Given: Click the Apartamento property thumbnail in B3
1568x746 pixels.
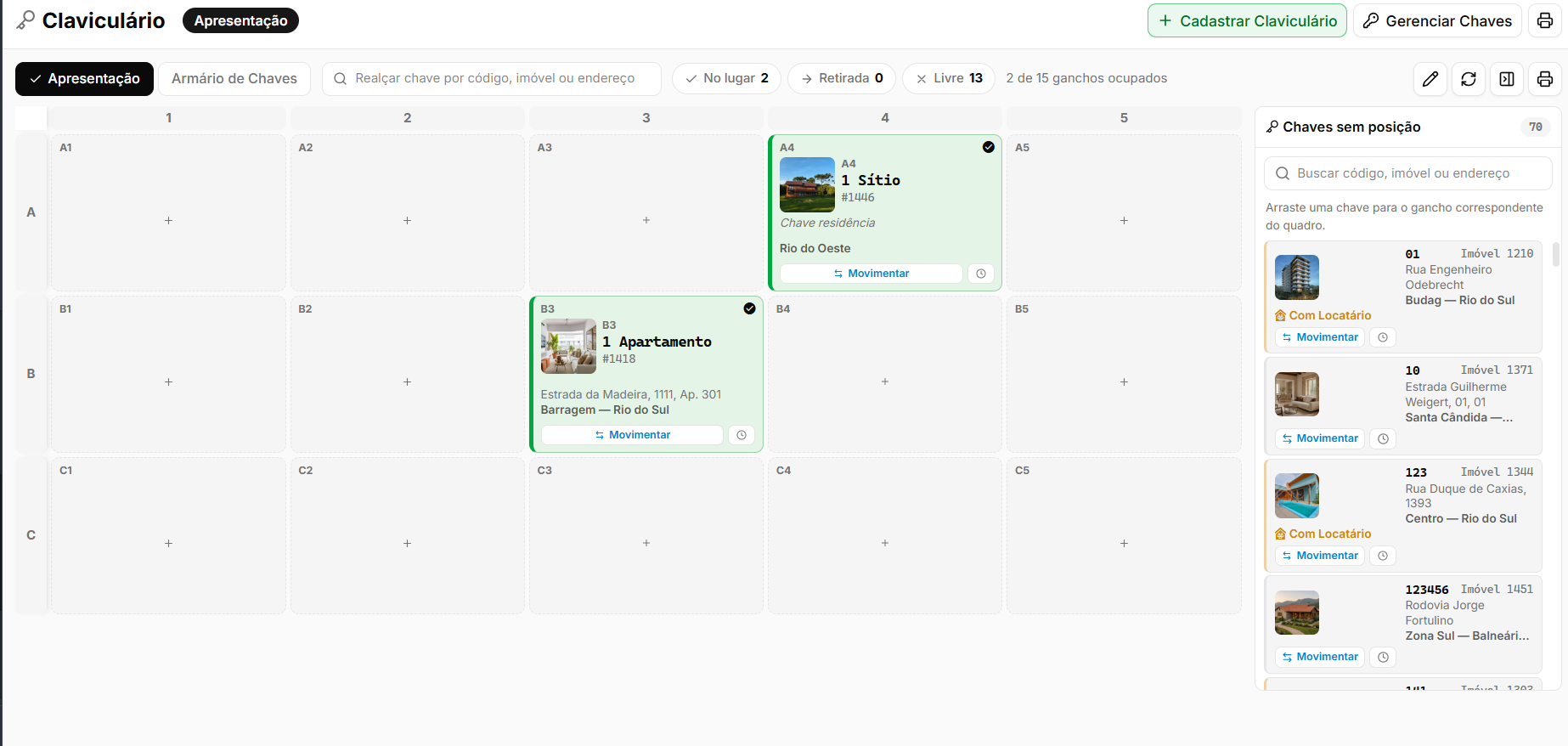Looking at the screenshot, I should click(568, 346).
